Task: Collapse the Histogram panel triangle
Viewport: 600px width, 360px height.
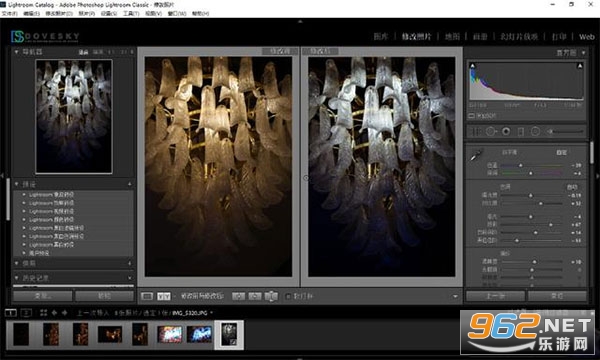Action: point(584,53)
